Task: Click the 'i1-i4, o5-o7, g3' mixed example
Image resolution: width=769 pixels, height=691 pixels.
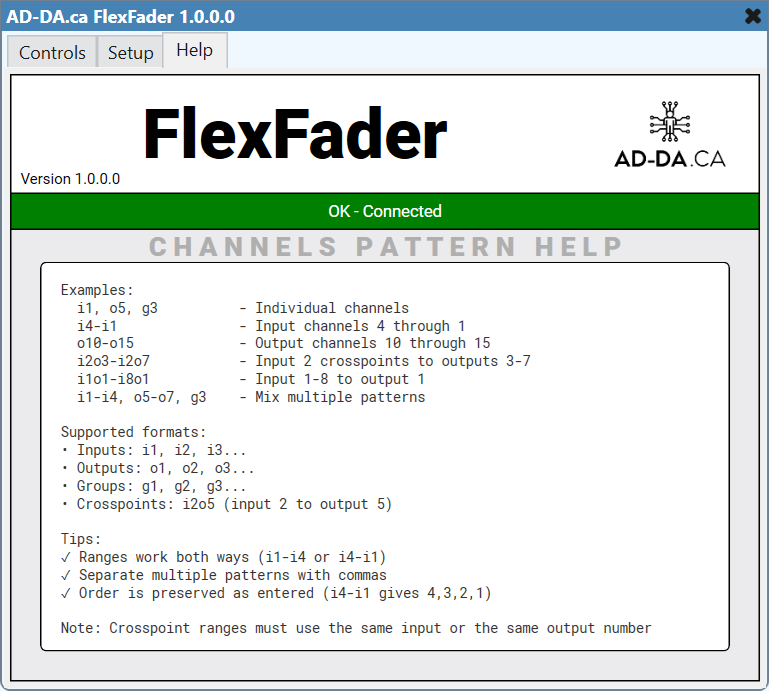Action: pyautogui.click(x=142, y=398)
